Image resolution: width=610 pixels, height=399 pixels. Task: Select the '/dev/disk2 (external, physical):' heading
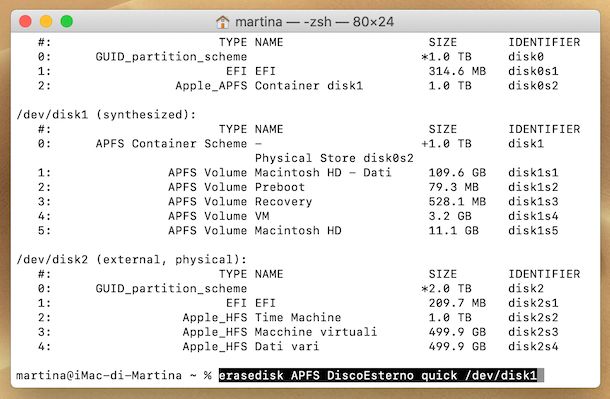131,259
